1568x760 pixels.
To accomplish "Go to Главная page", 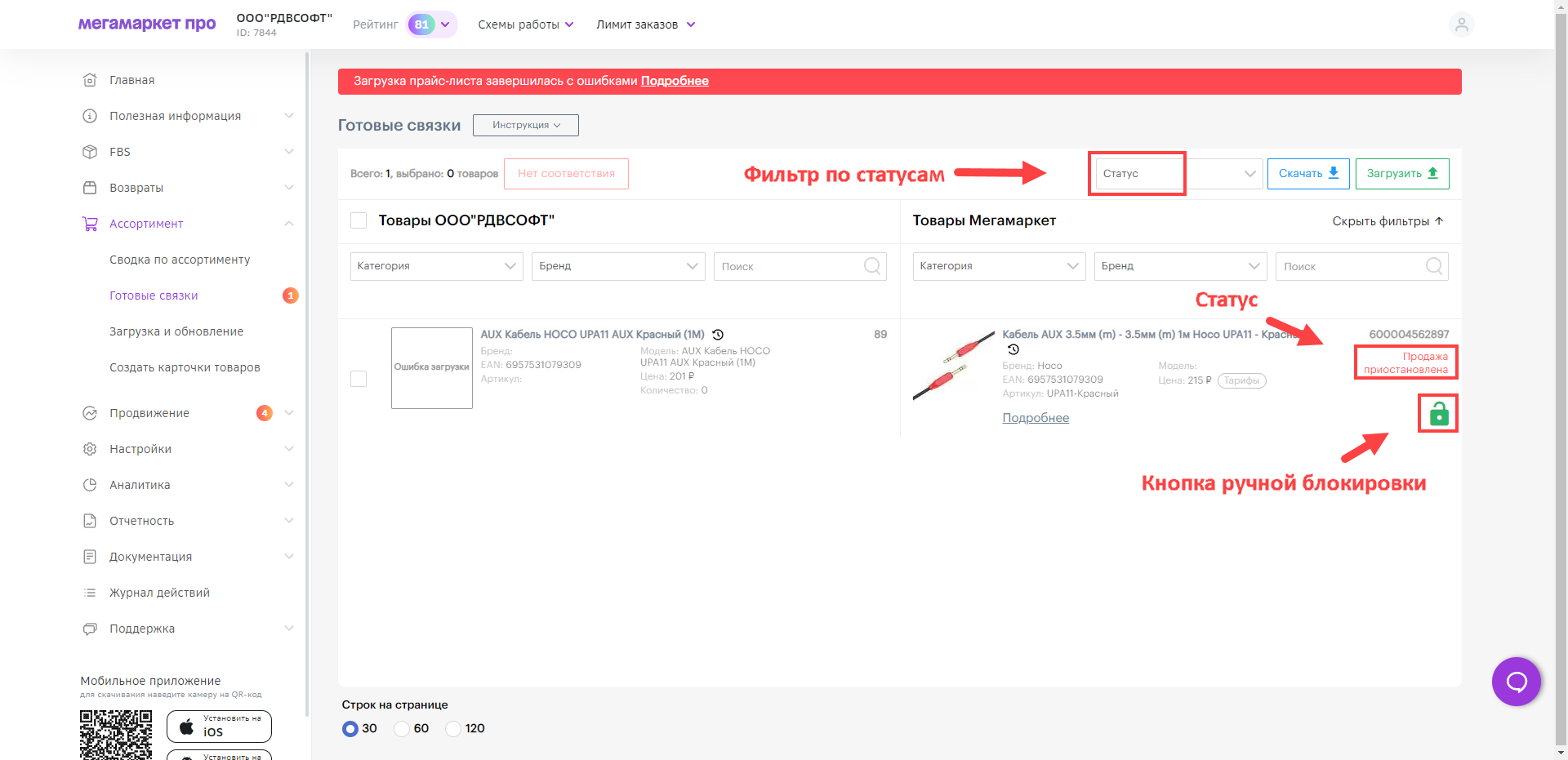I will coord(132,80).
